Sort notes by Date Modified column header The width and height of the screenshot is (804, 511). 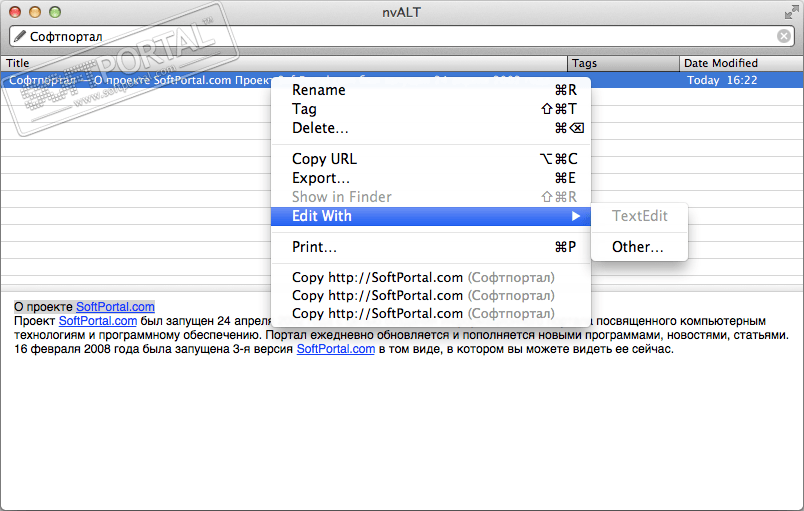point(741,63)
